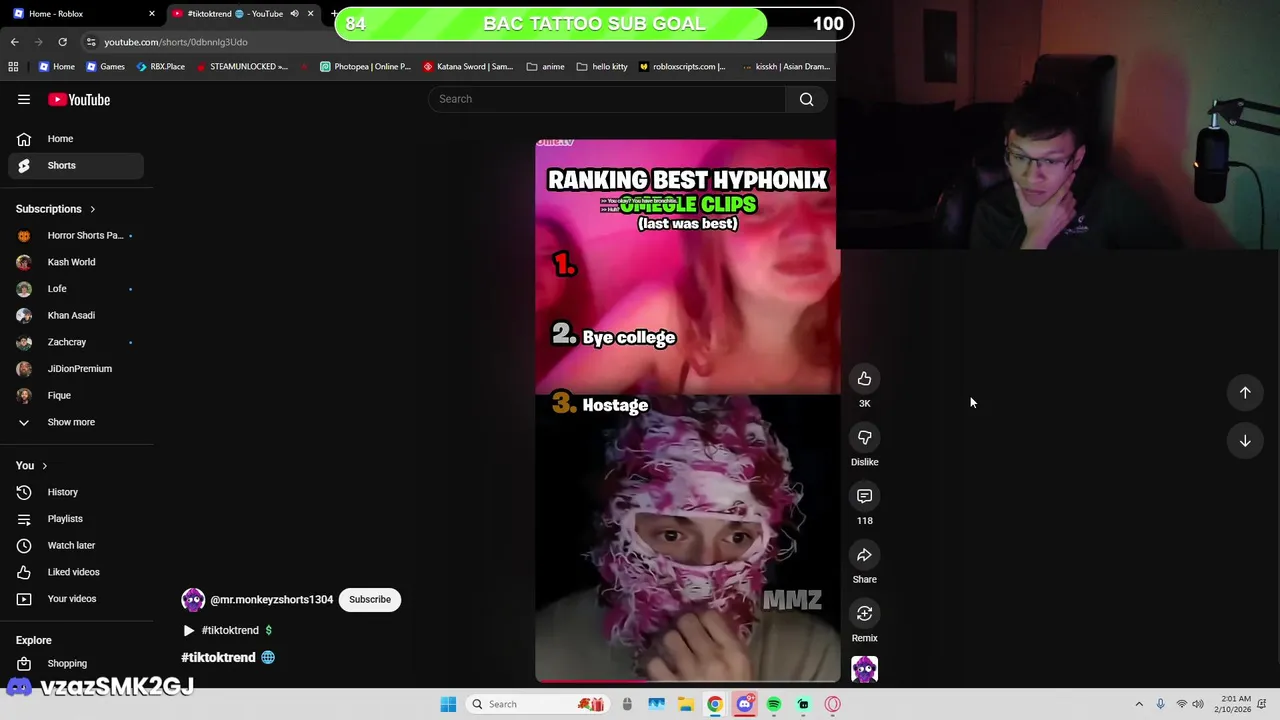Click the browser back arrow

click(x=14, y=42)
